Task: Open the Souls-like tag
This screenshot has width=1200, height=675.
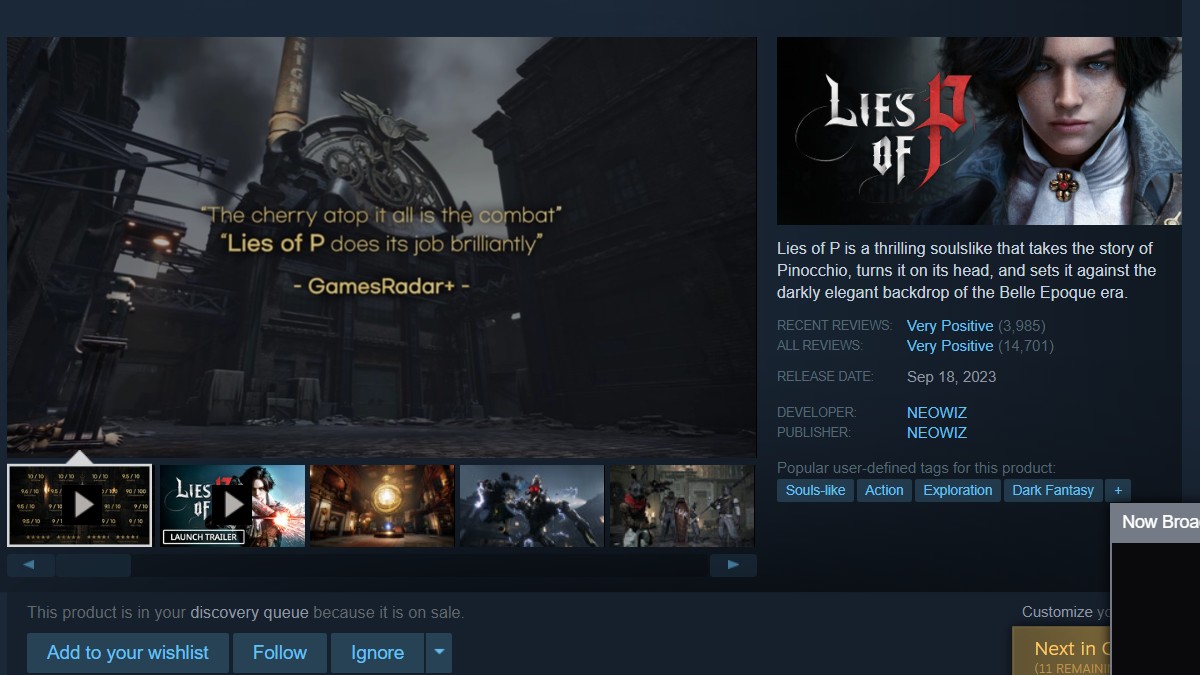Action: click(x=815, y=490)
